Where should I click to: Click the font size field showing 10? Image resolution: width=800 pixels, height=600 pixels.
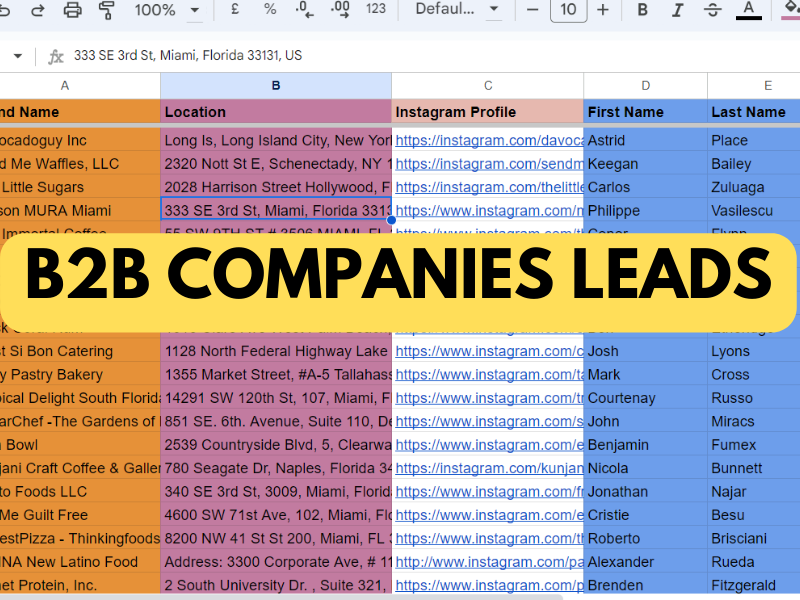point(568,10)
